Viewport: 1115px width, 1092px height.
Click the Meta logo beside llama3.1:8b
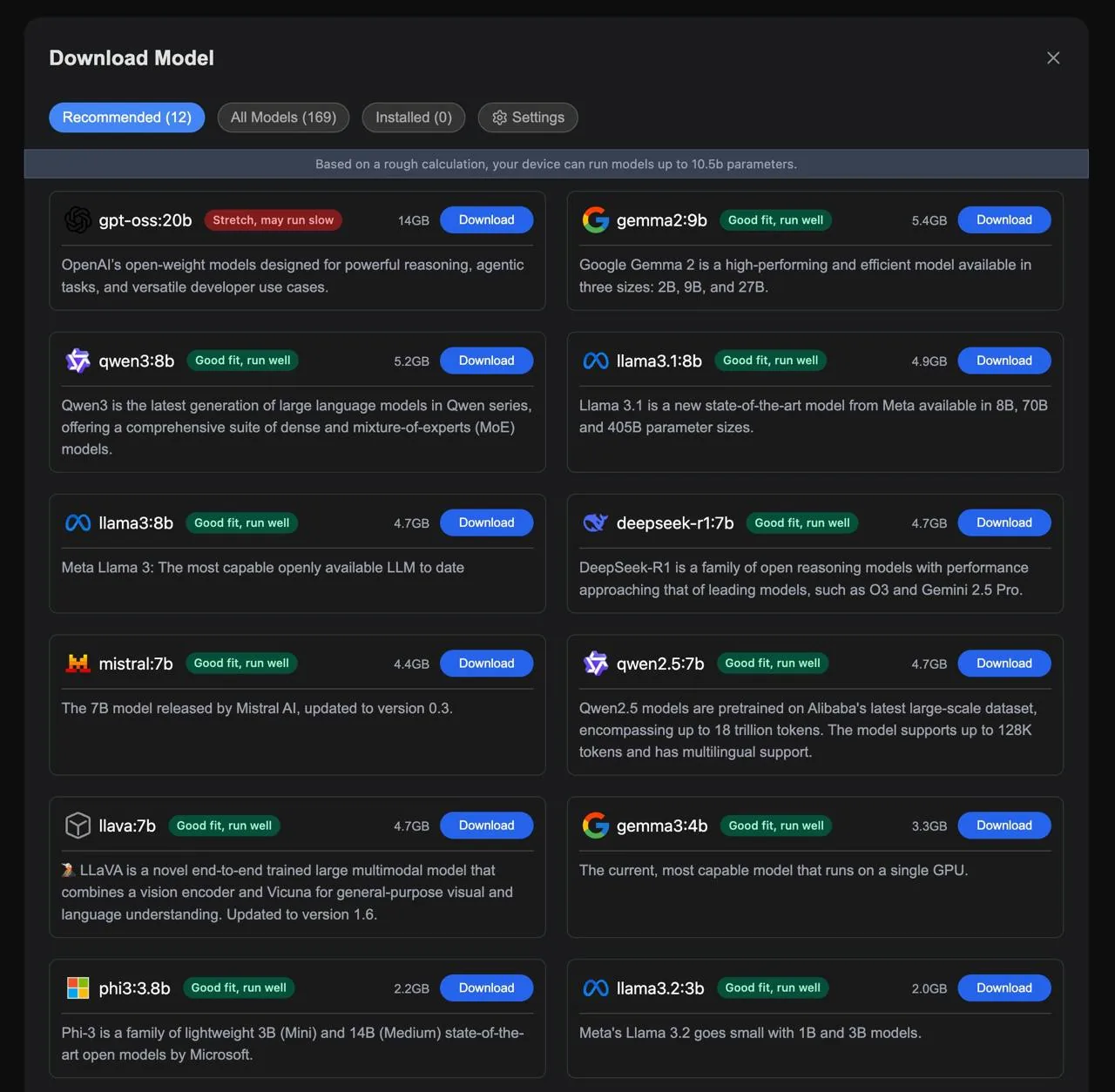(x=596, y=361)
